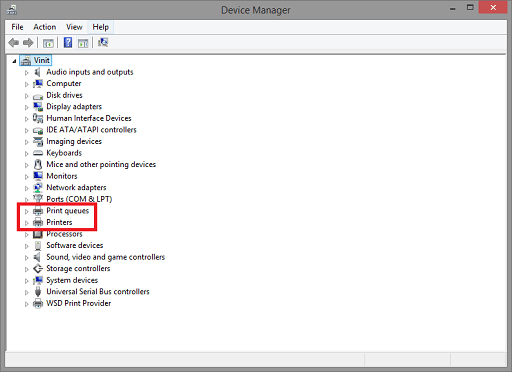Select the Disk drives entry
The width and height of the screenshot is (512, 372).
point(64,95)
